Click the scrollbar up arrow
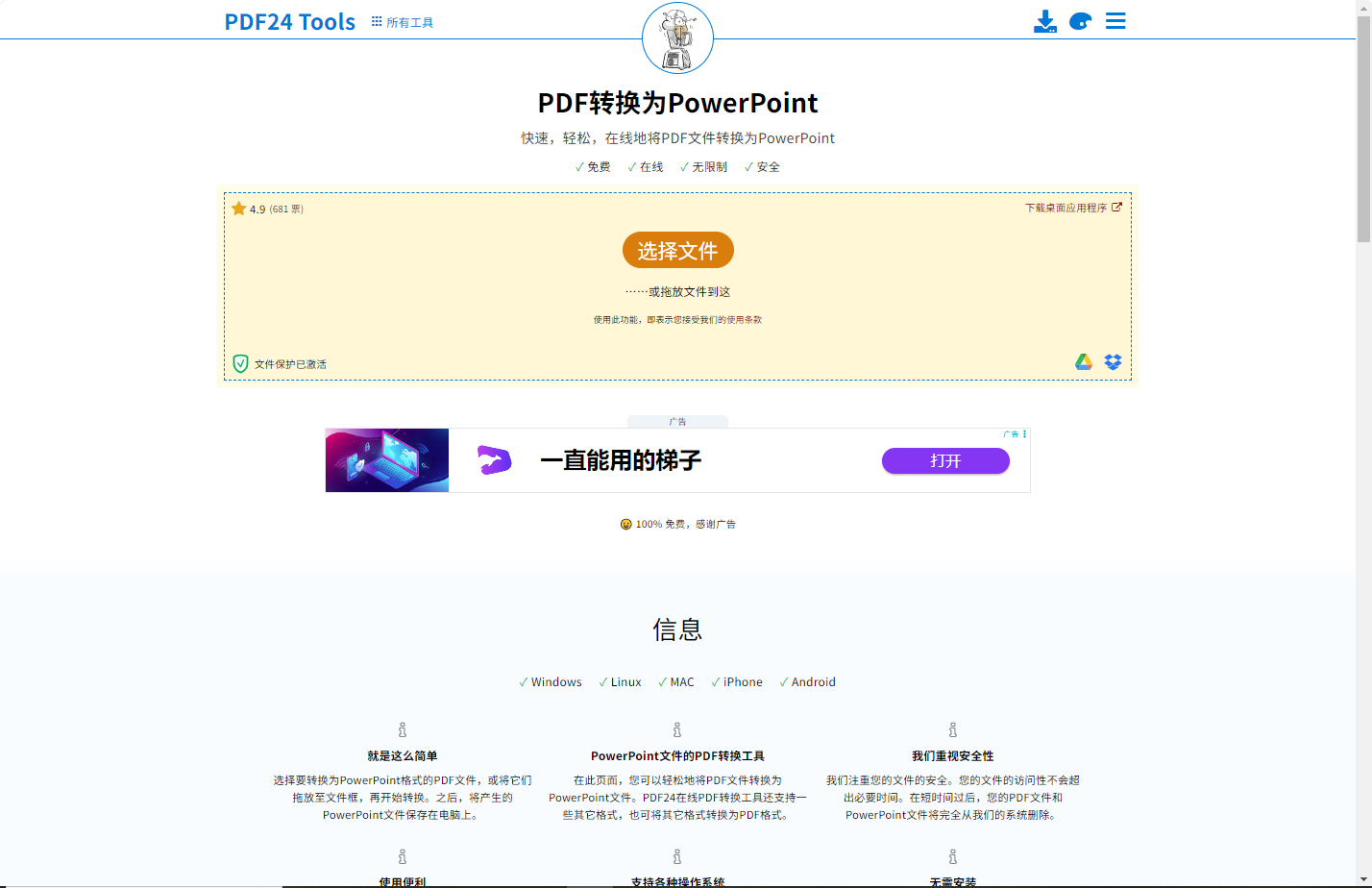This screenshot has width=1372, height=888. (1363, 7)
